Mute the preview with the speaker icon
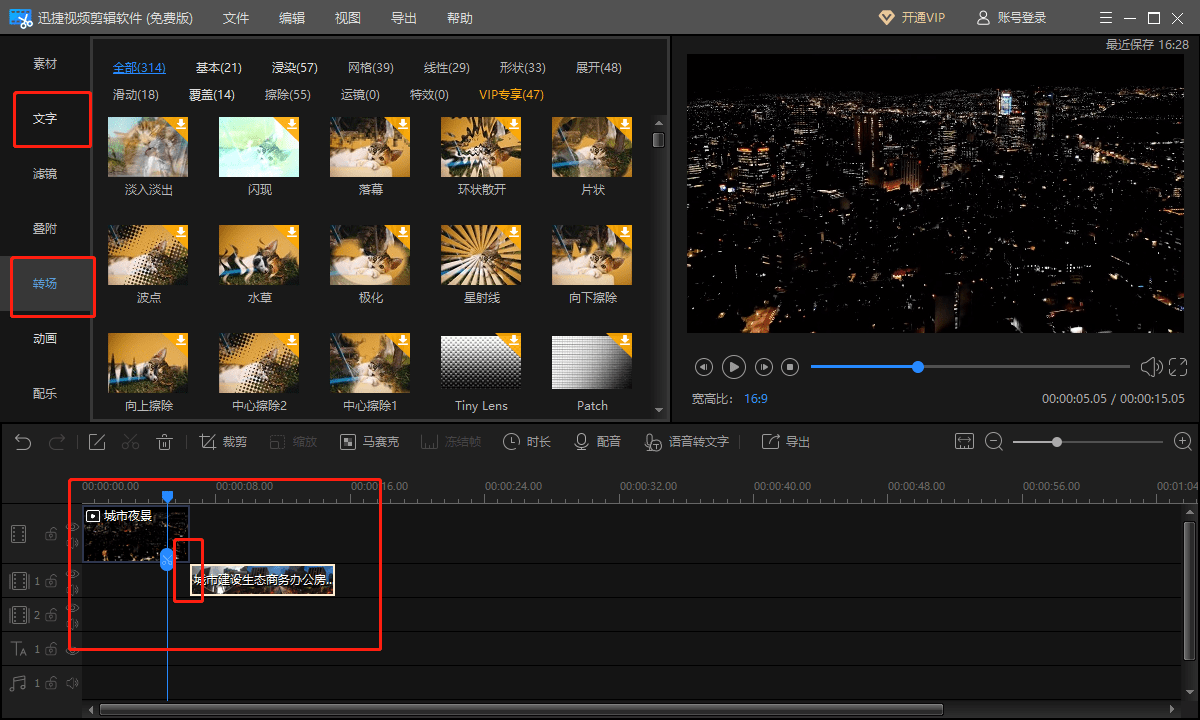 tap(1151, 367)
